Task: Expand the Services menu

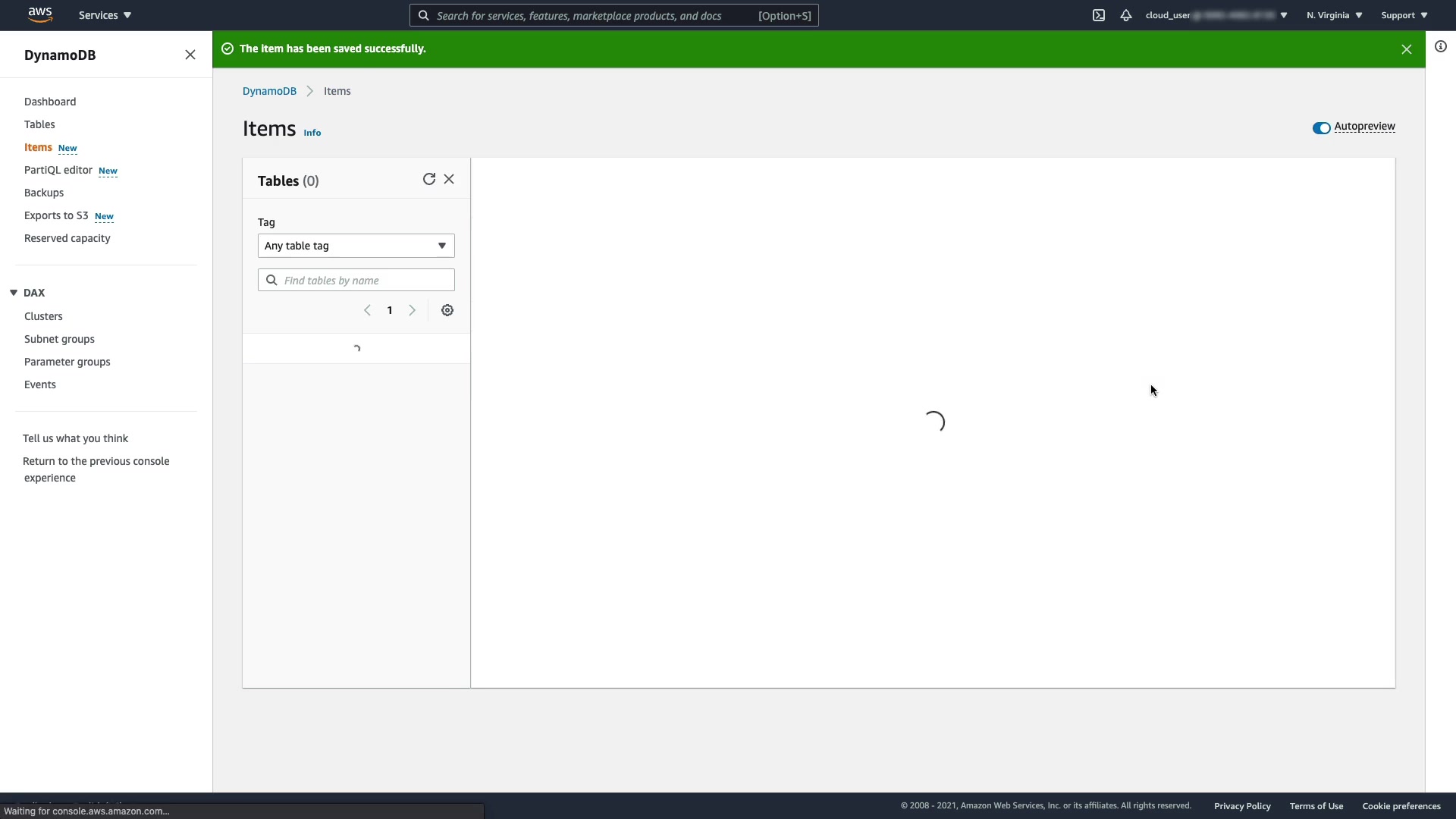Action: (105, 15)
